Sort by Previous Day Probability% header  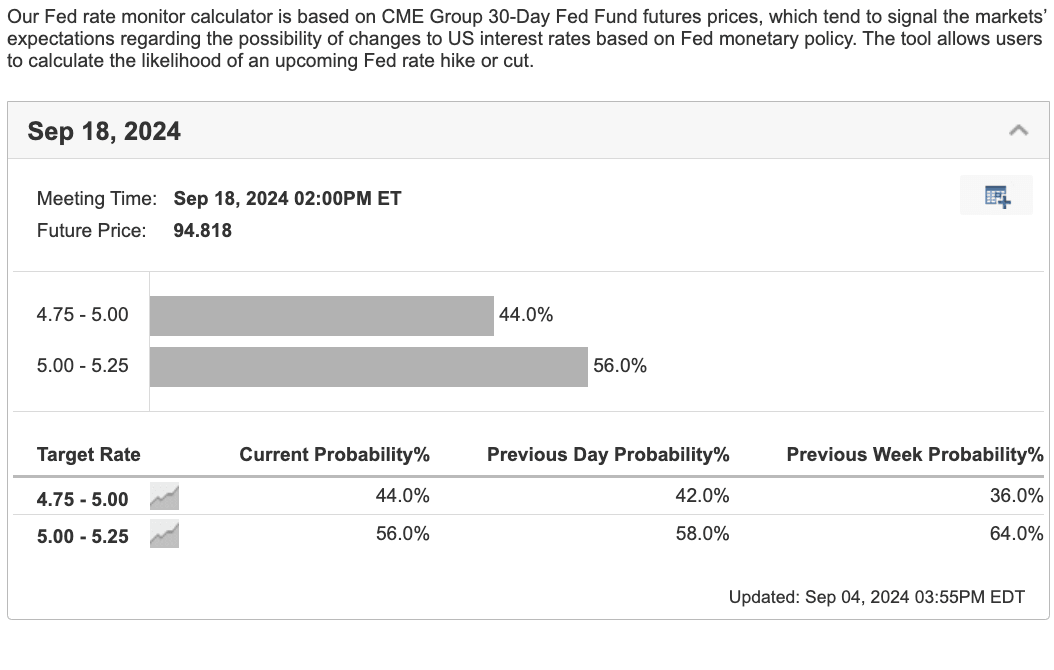click(x=608, y=455)
